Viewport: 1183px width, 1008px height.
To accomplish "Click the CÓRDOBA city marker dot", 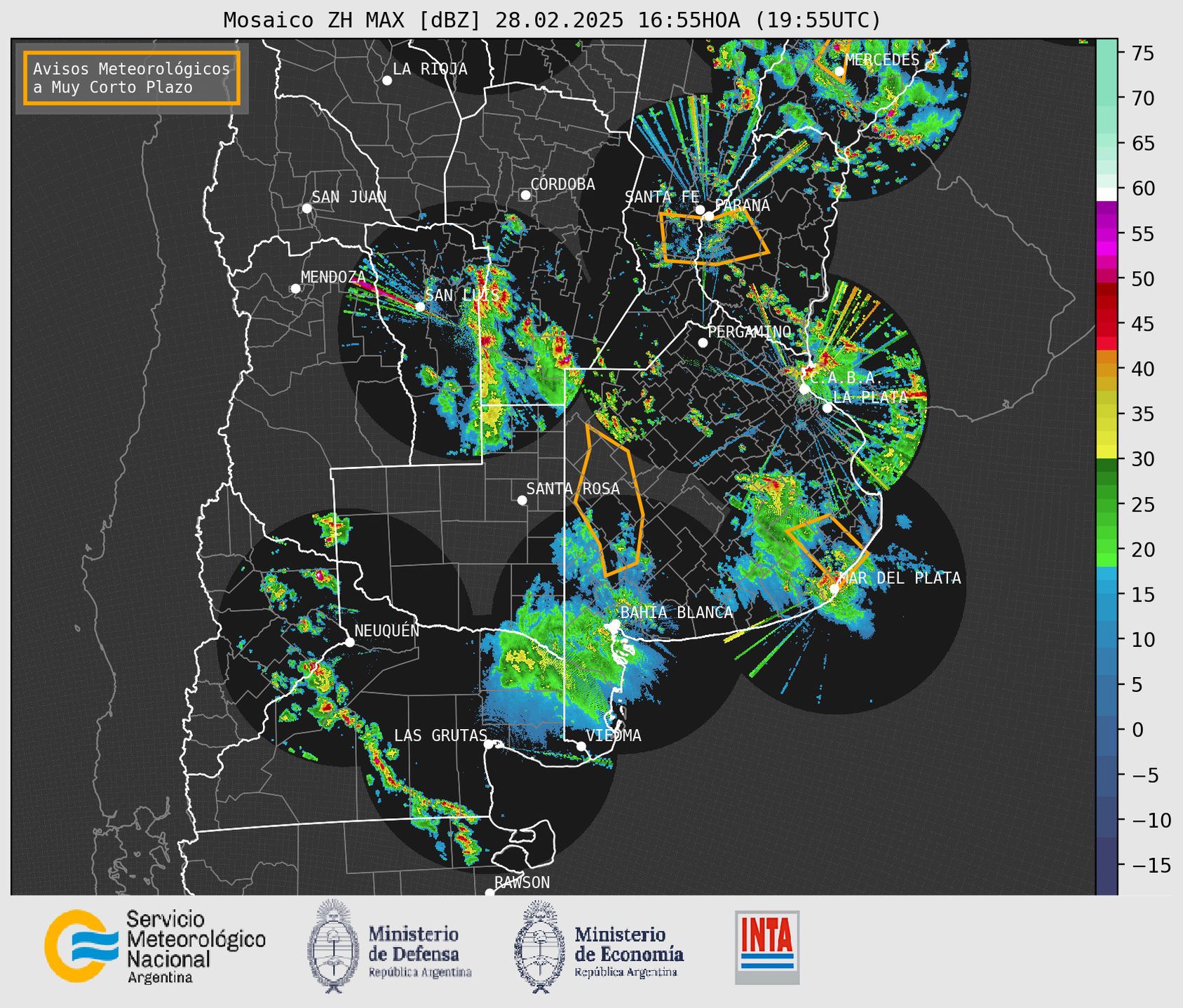I will [x=525, y=195].
